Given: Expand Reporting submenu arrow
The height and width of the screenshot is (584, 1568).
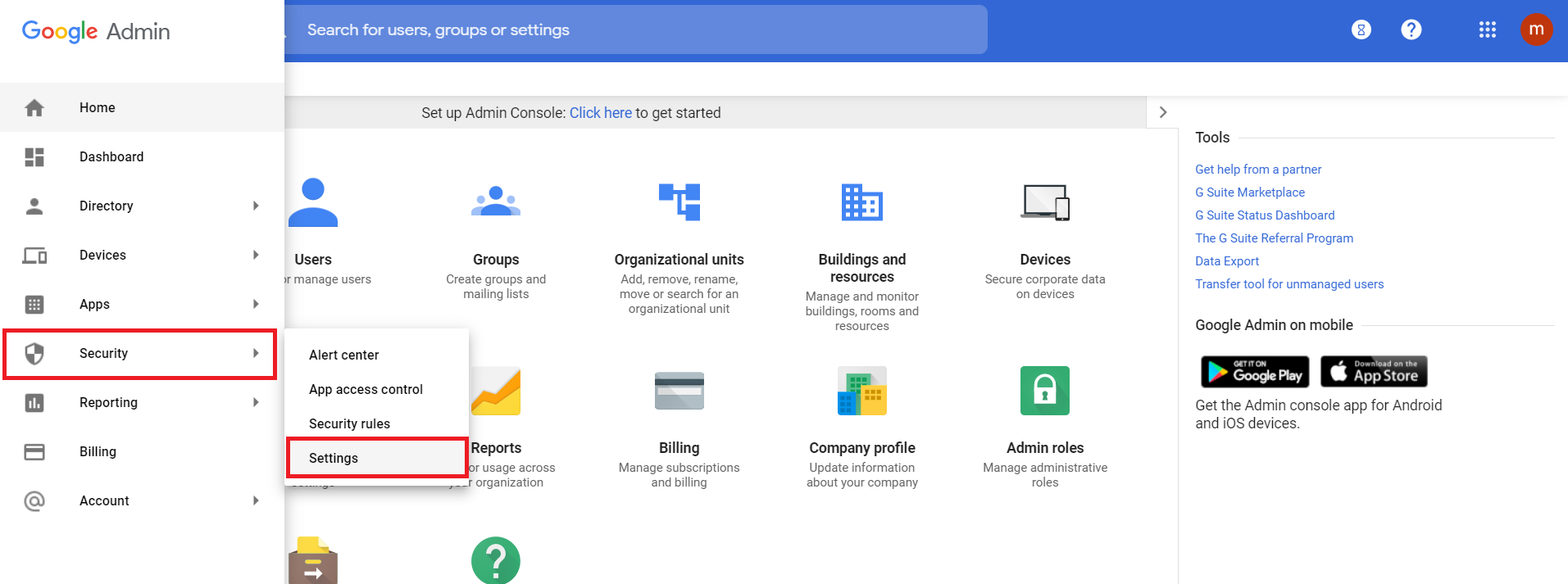Looking at the screenshot, I should (257, 402).
